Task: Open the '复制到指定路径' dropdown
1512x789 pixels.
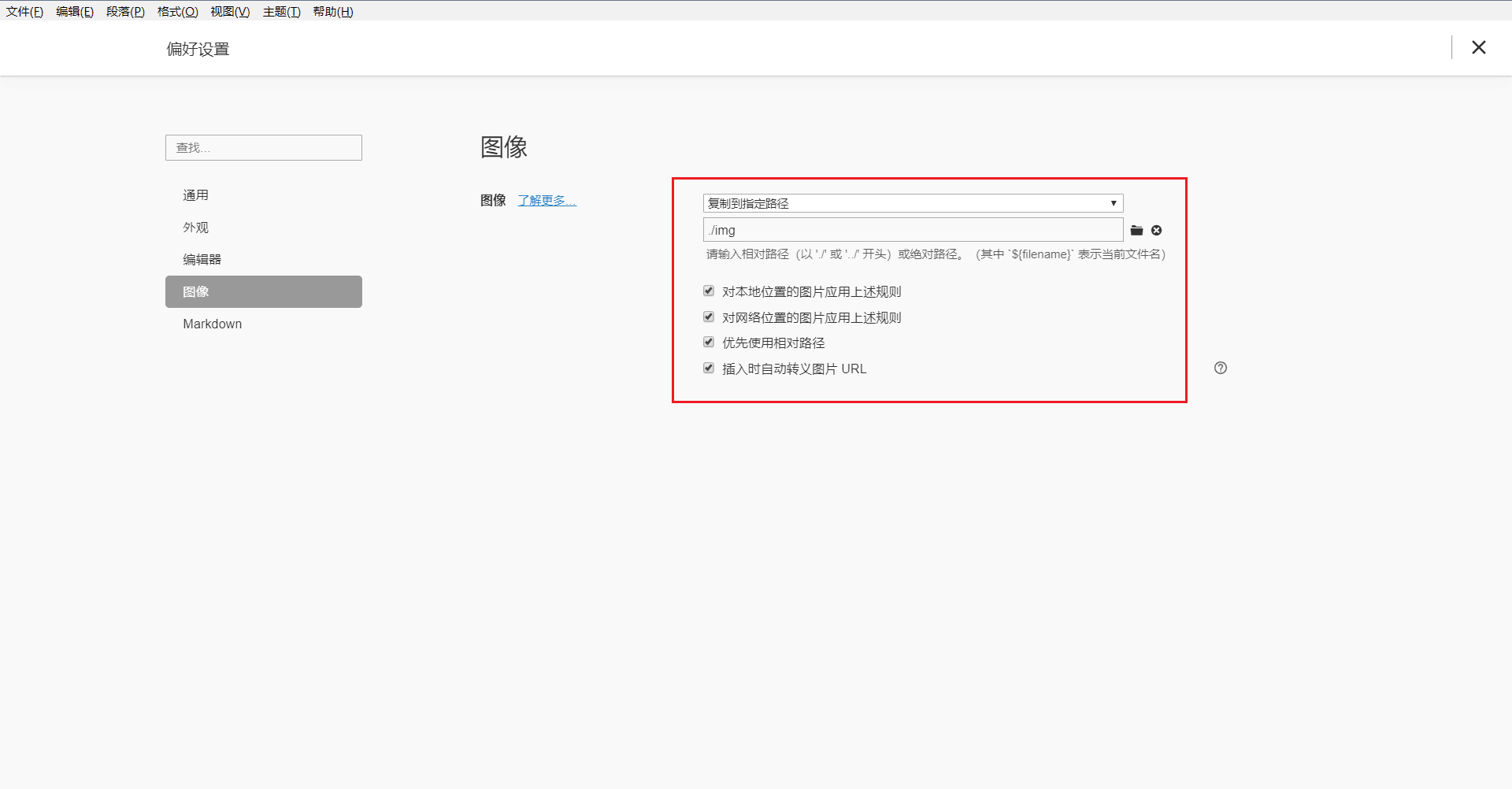Action: pos(912,203)
